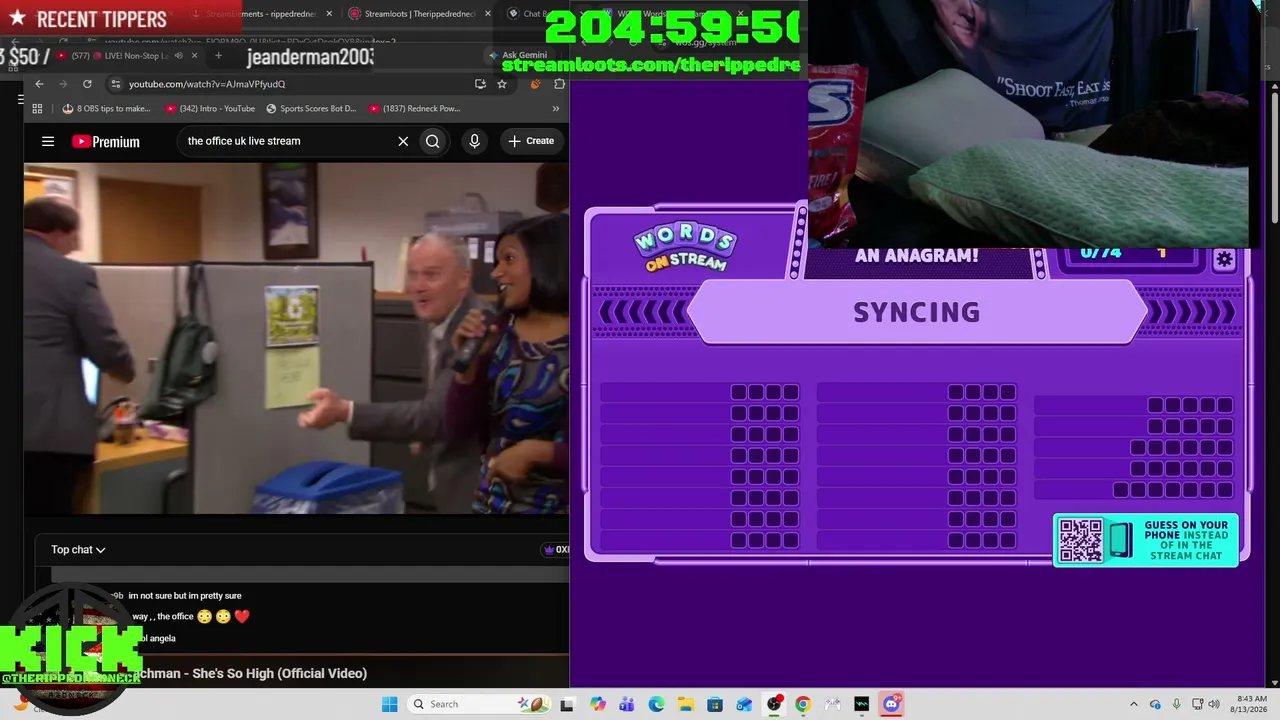Expand the Top chat dropdown
Image resolution: width=1280 pixels, height=720 pixels.
point(78,549)
